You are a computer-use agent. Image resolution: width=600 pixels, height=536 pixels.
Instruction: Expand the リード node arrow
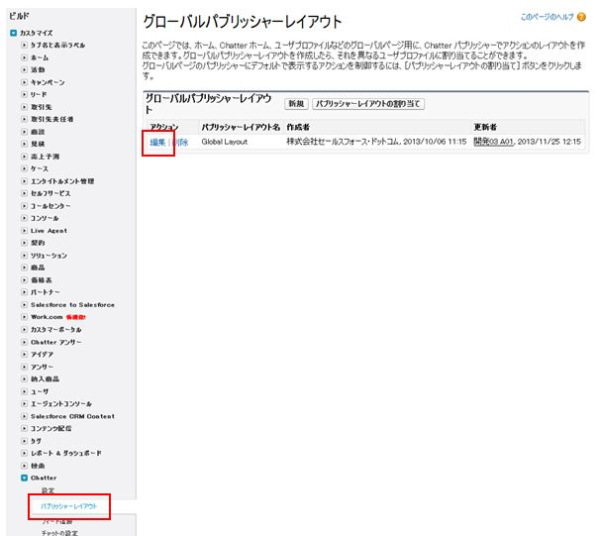point(24,94)
